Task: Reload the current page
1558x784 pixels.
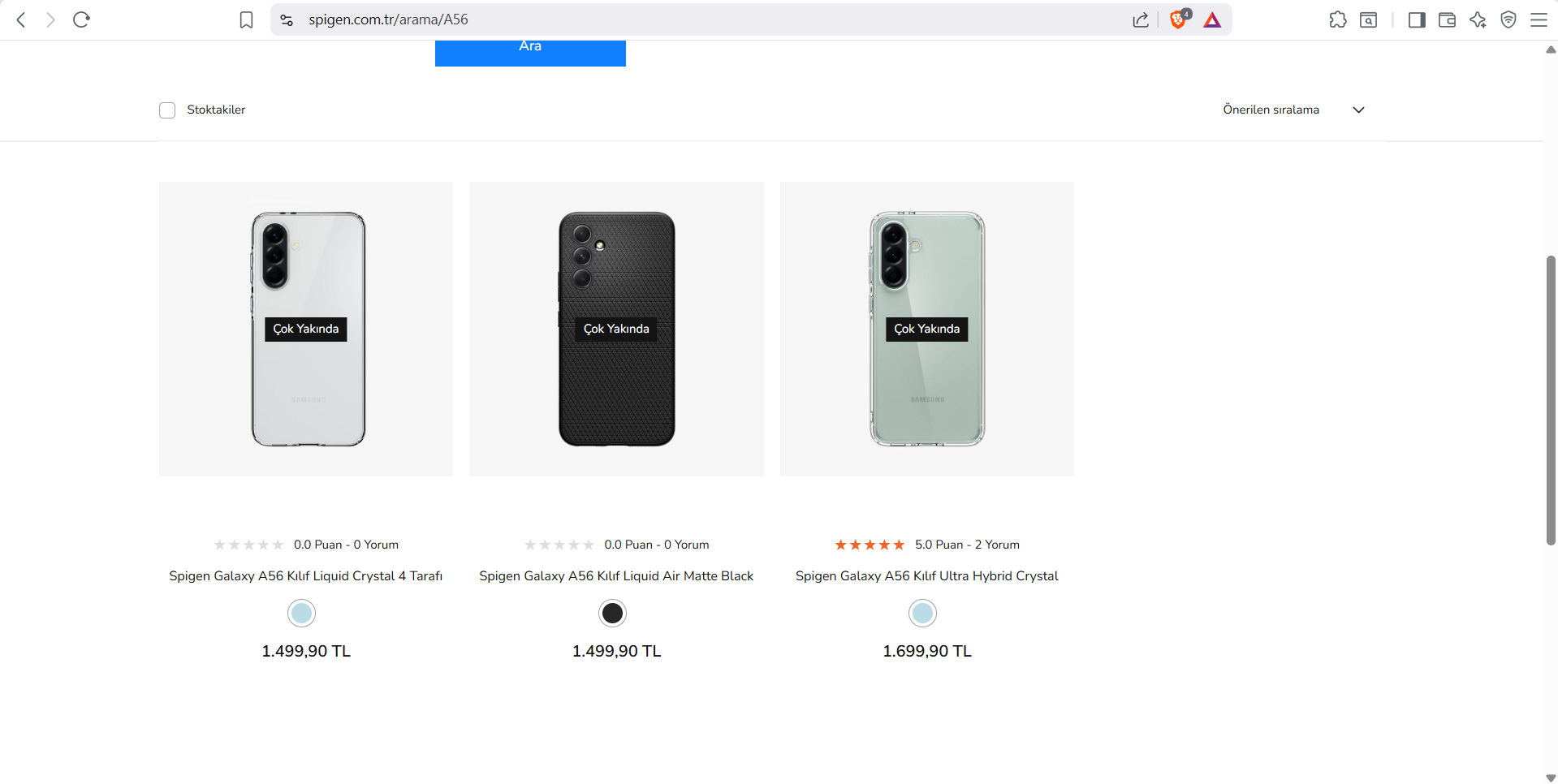Action: pos(81,19)
